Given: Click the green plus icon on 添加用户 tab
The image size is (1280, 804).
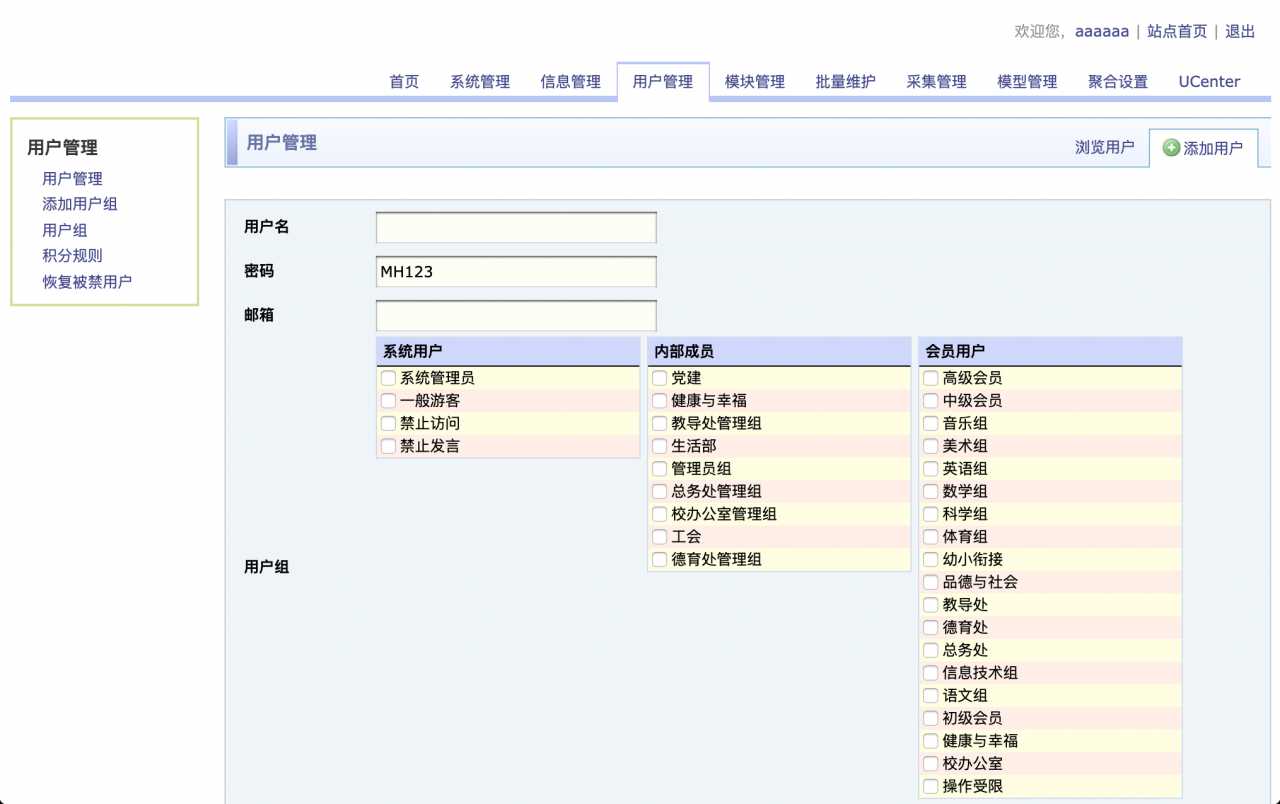Looking at the screenshot, I should 1171,147.
